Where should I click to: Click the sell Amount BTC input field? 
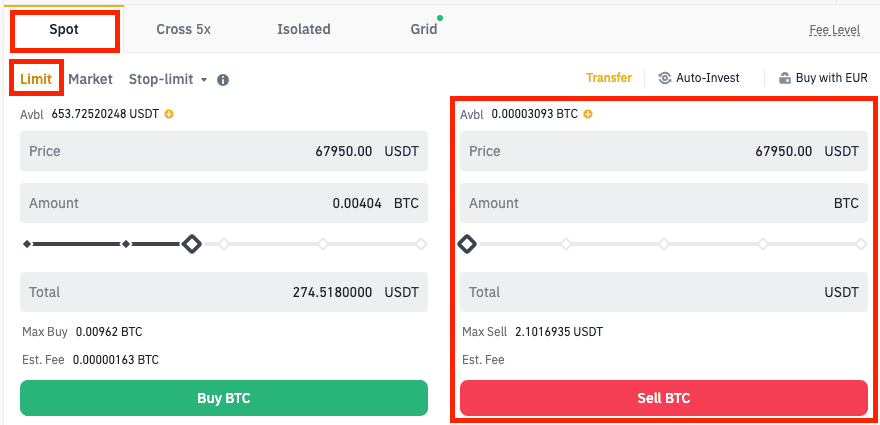[664, 203]
